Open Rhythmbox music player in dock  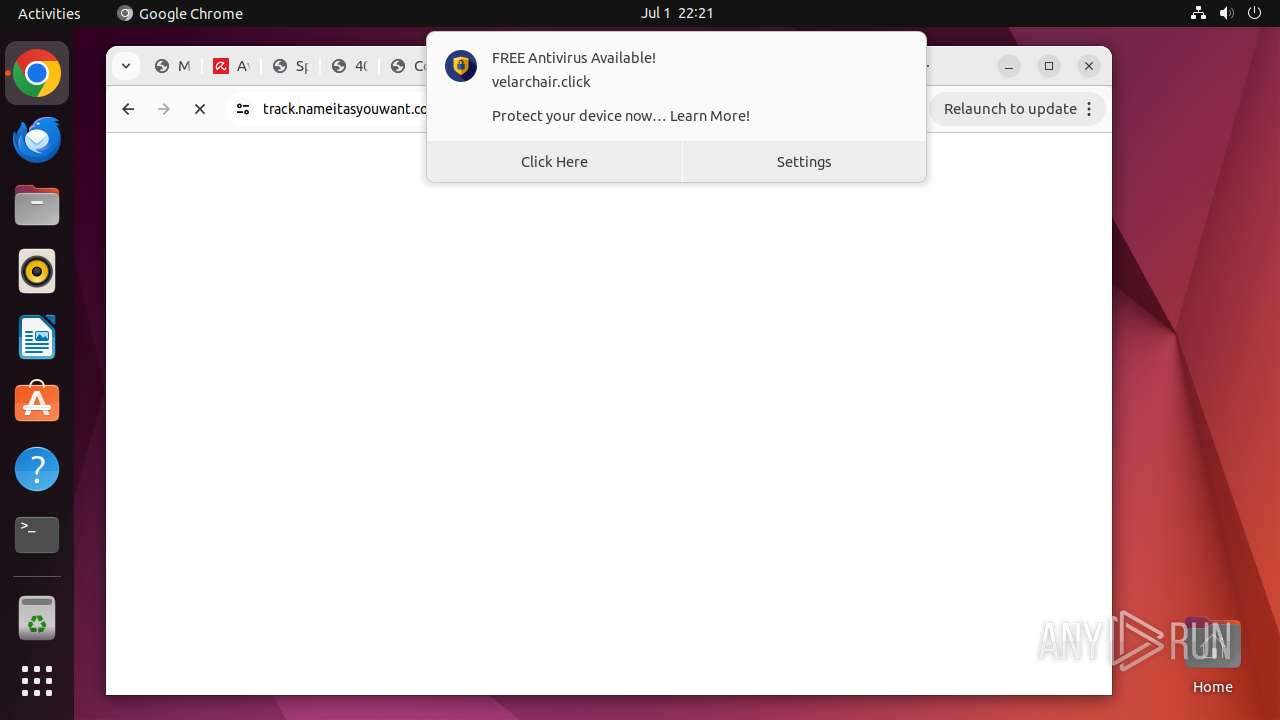37,271
